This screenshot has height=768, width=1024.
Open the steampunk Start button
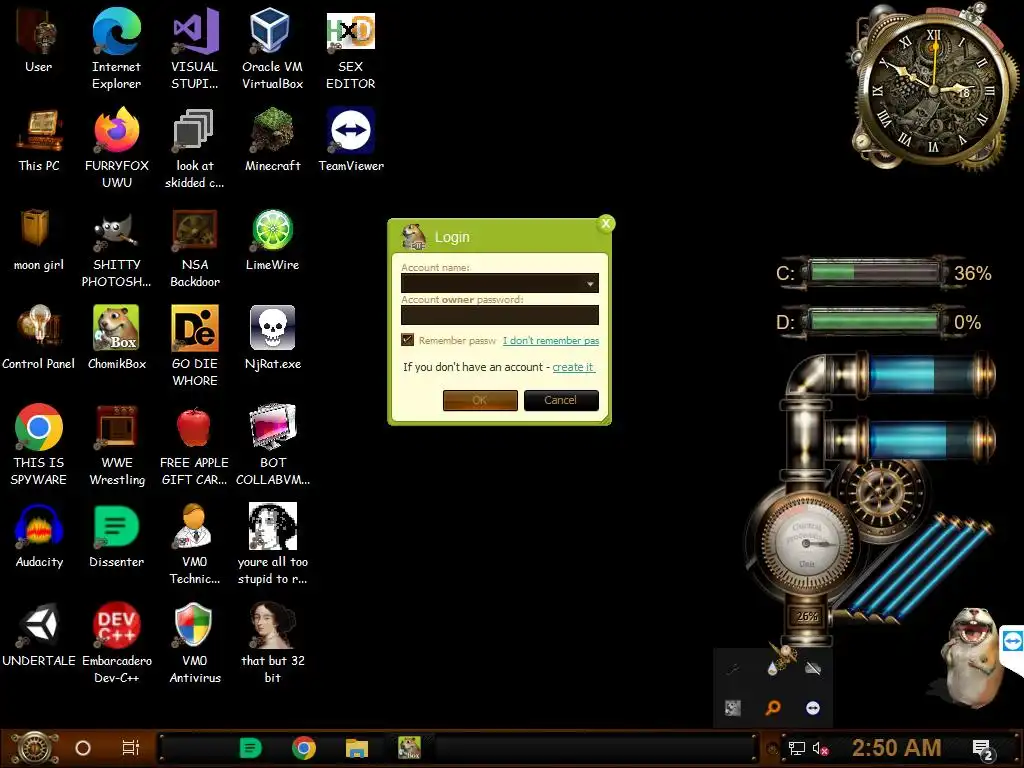coord(35,748)
